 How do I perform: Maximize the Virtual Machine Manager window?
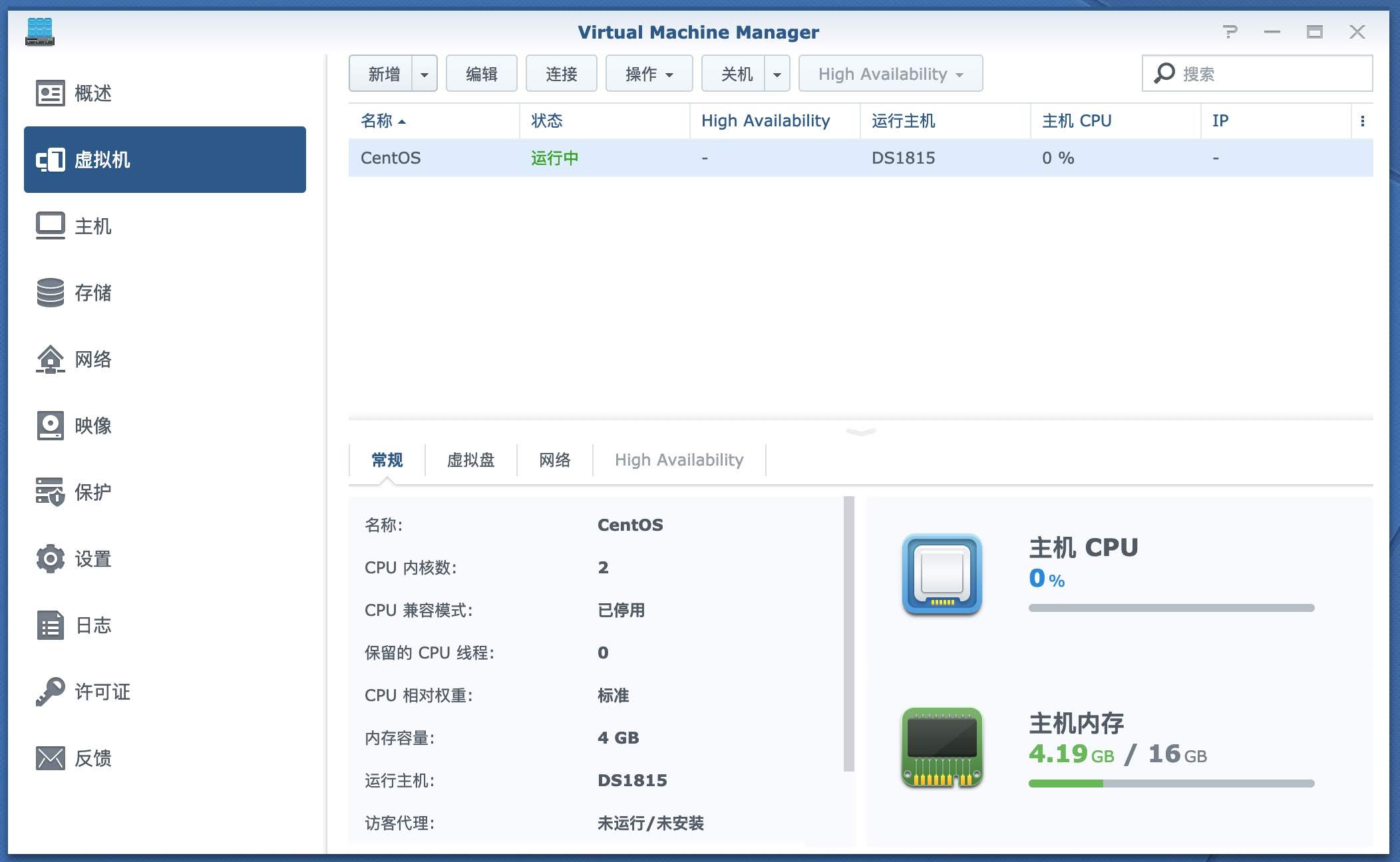point(1314,31)
